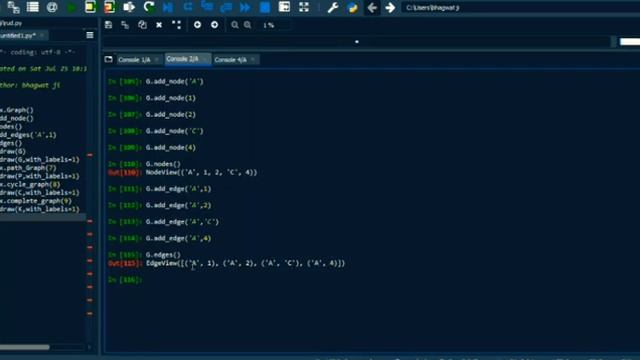The height and width of the screenshot is (360, 640).
Task: Start debugging the file
Action: [168, 7]
